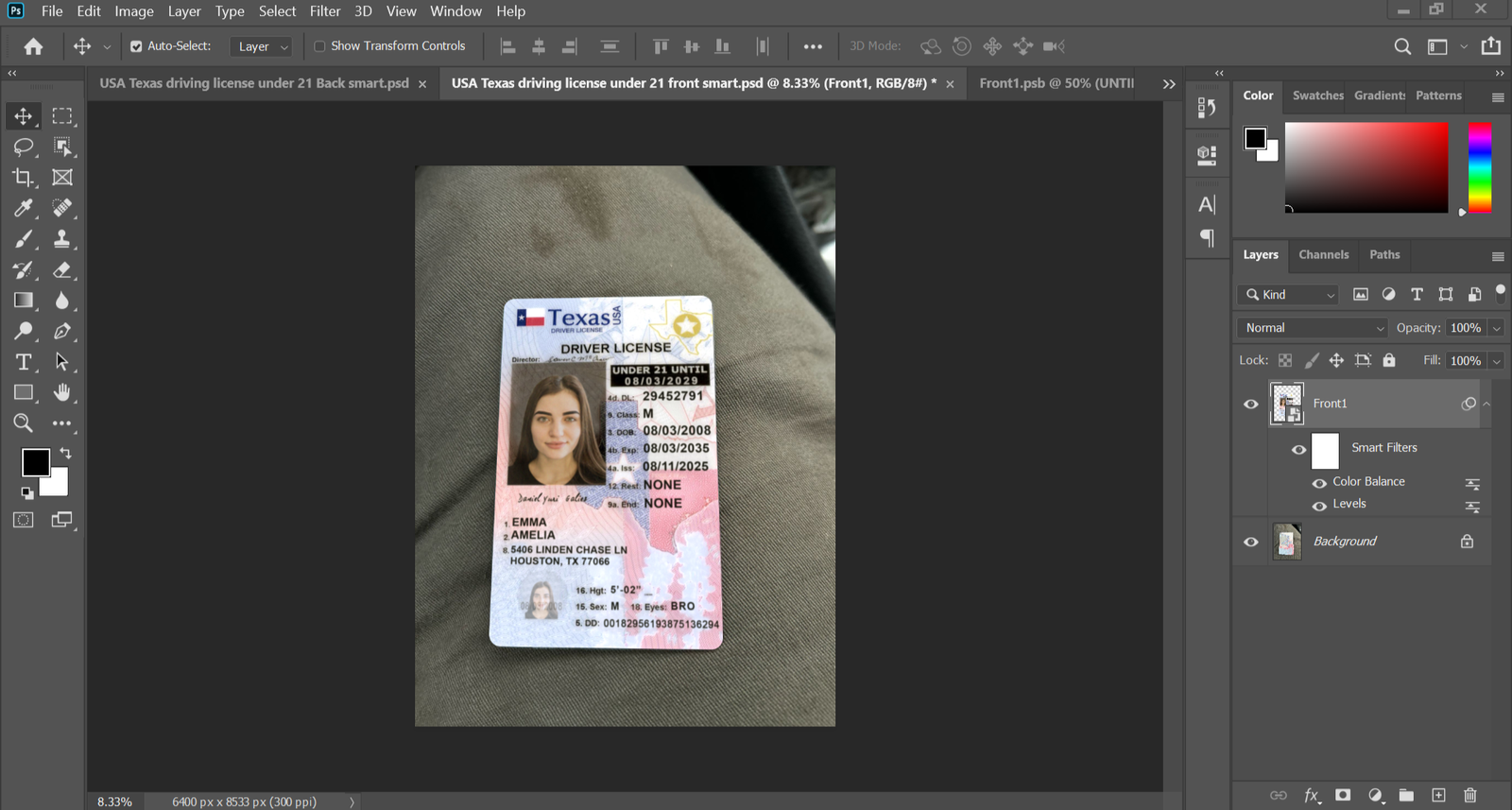
Task: Select the Clone Stamp tool
Action: pyautogui.click(x=62, y=239)
